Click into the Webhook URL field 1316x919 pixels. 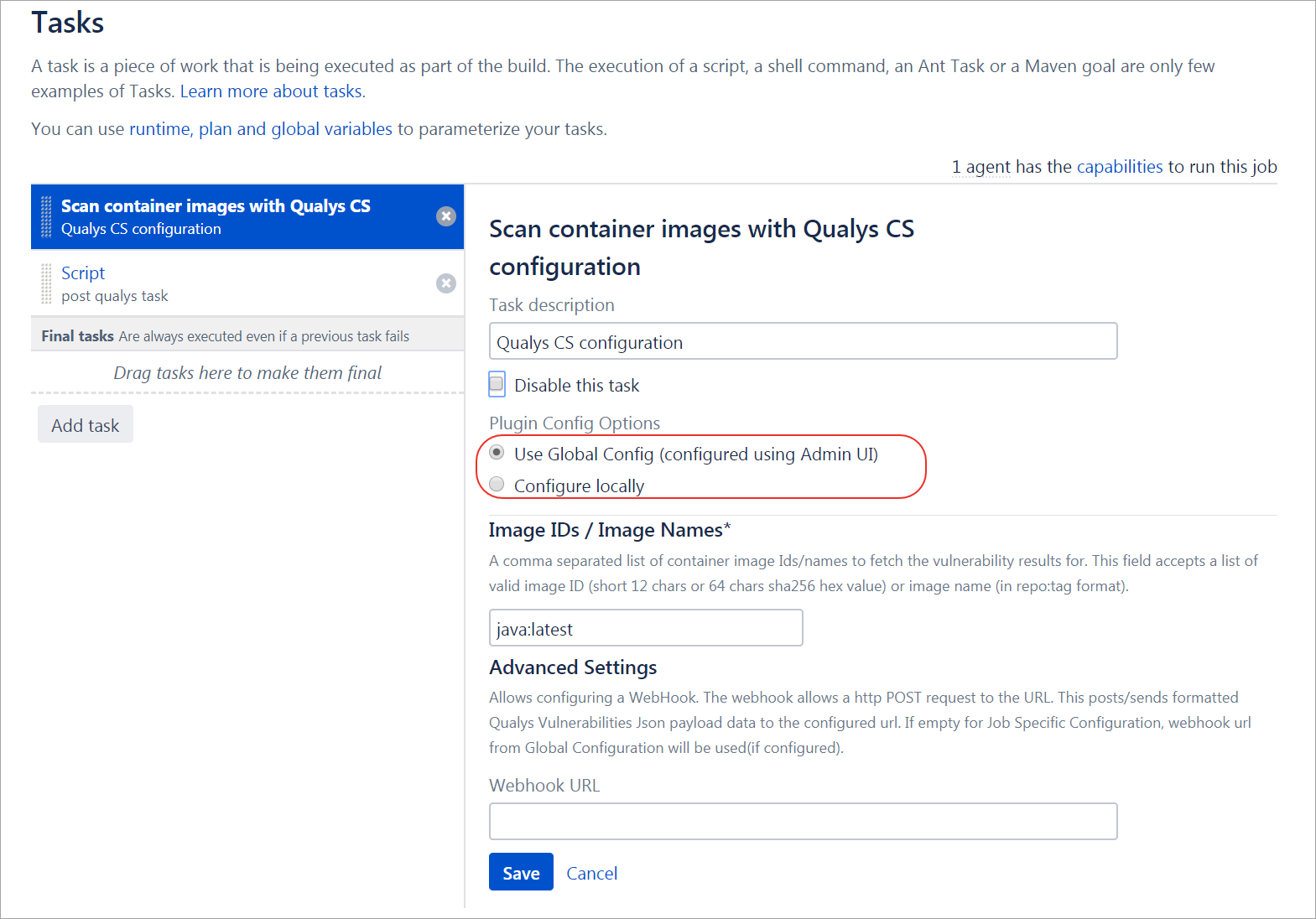[804, 822]
